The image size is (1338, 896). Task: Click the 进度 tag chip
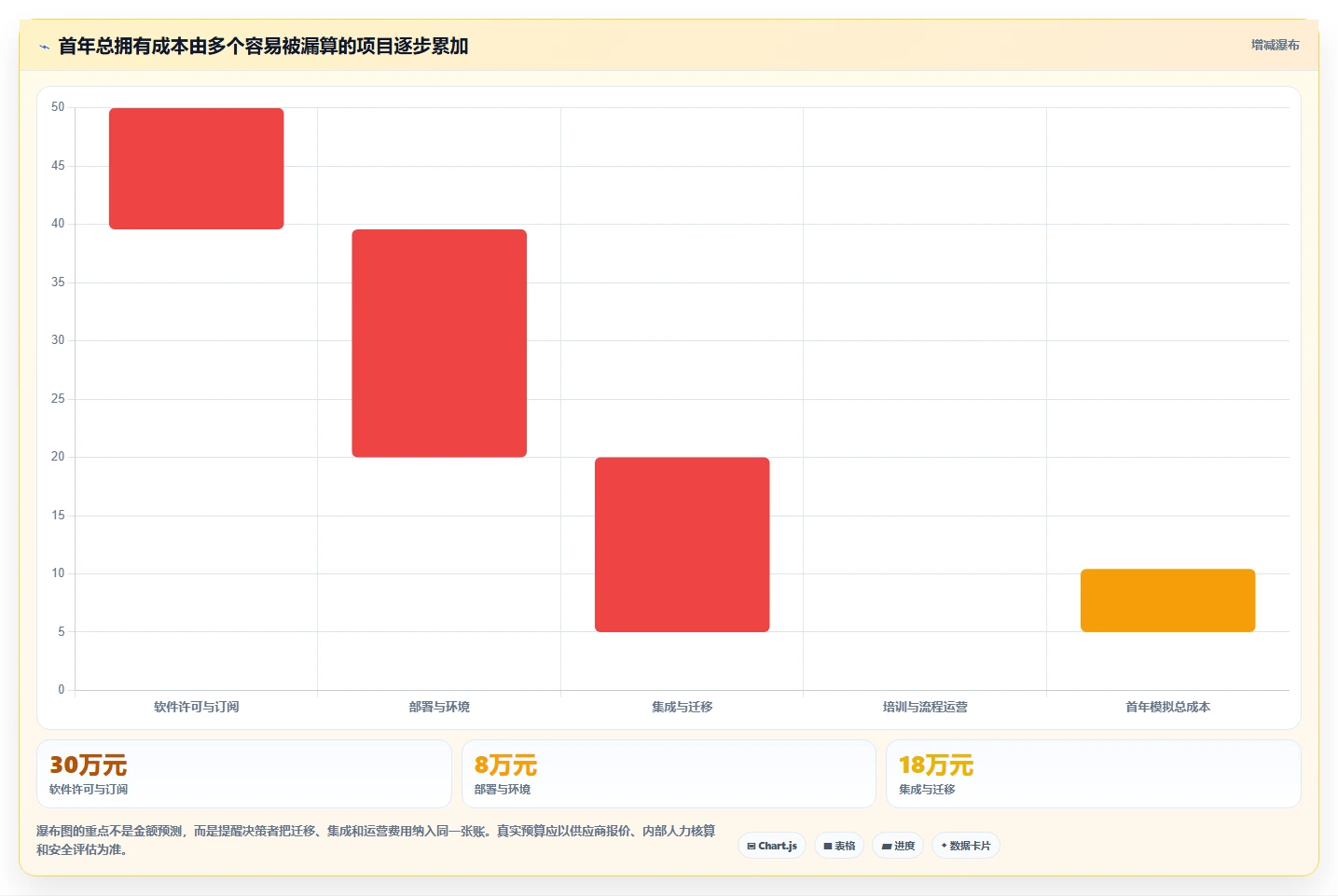pos(898,846)
